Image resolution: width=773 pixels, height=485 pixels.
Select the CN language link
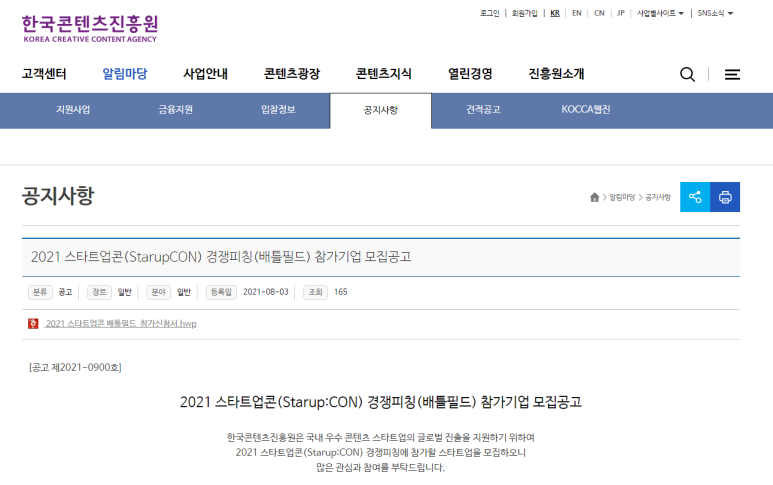(x=599, y=13)
